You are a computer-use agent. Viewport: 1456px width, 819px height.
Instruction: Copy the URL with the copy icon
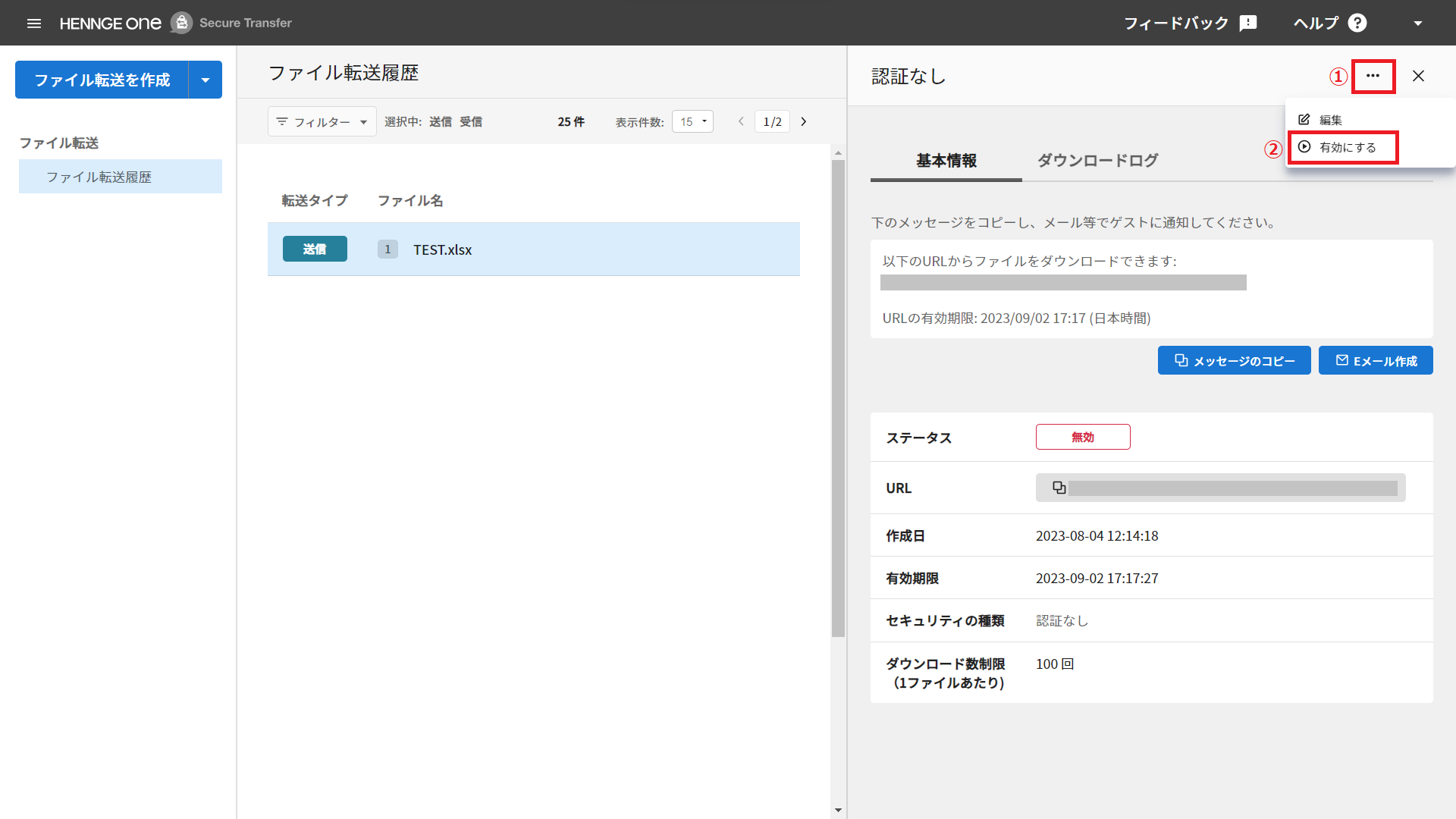point(1059,488)
